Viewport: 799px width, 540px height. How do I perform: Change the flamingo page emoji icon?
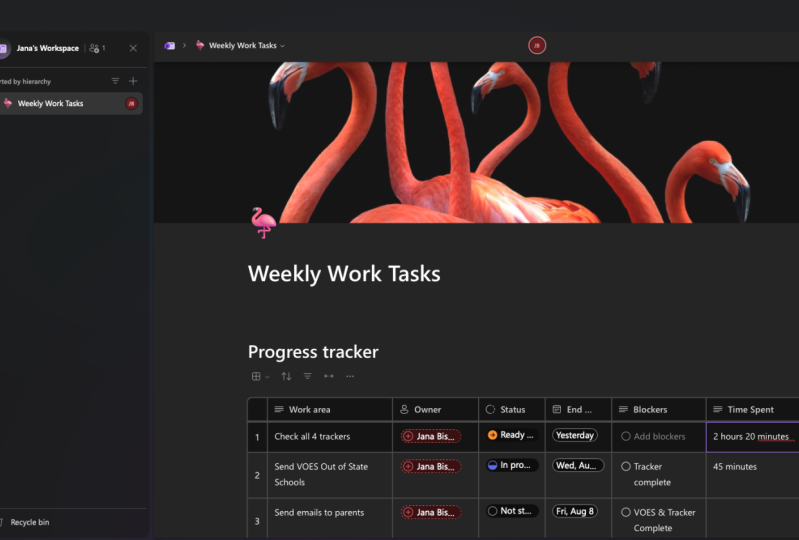(263, 223)
